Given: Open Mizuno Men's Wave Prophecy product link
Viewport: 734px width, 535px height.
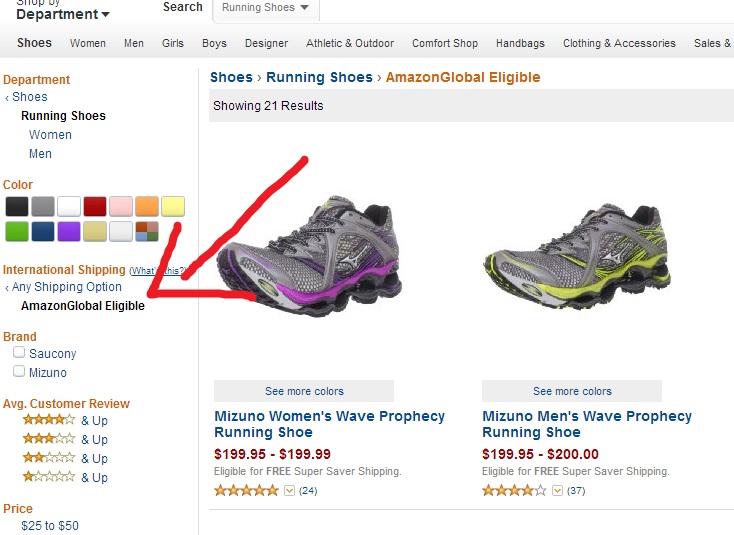Looking at the screenshot, I should click(x=586, y=424).
